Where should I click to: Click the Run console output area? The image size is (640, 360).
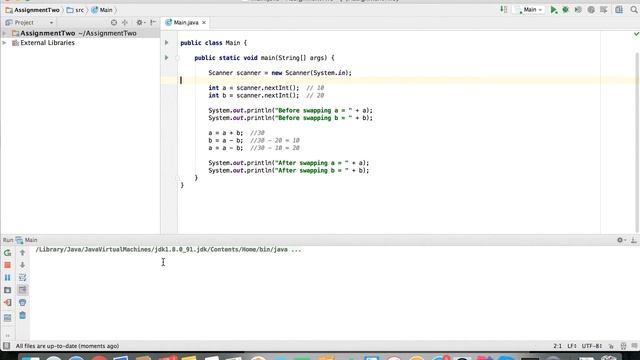[x=335, y=292]
